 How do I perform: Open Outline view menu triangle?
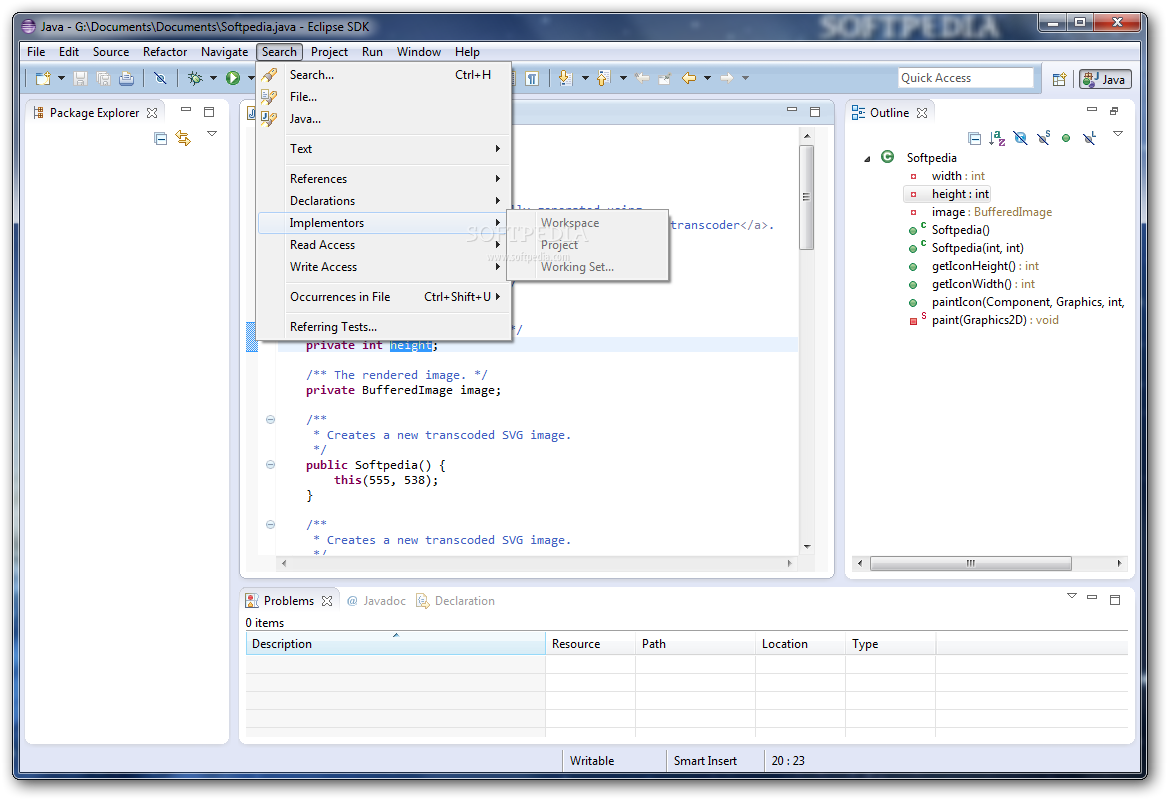point(1117,134)
